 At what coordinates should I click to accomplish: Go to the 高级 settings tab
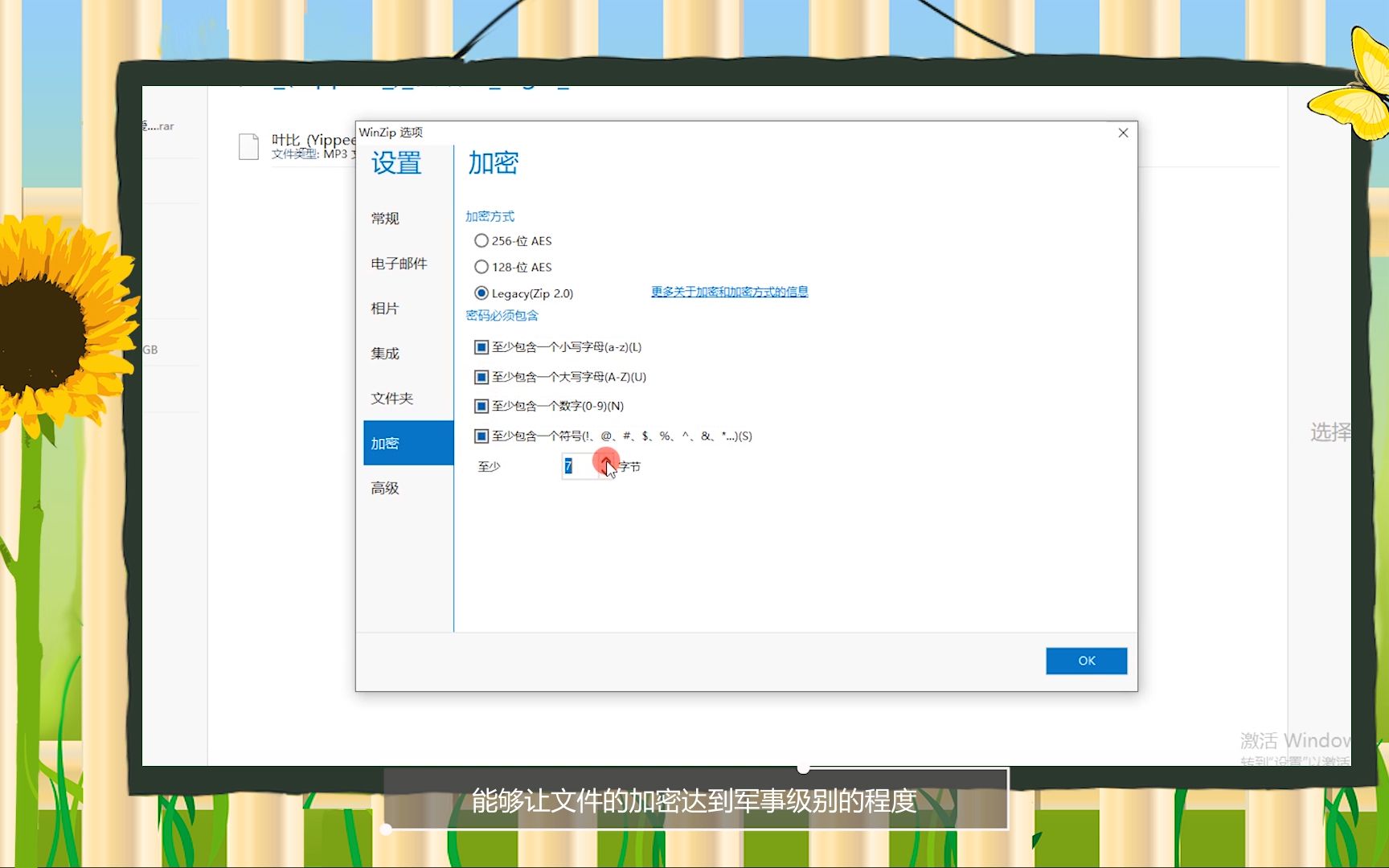pos(408,488)
